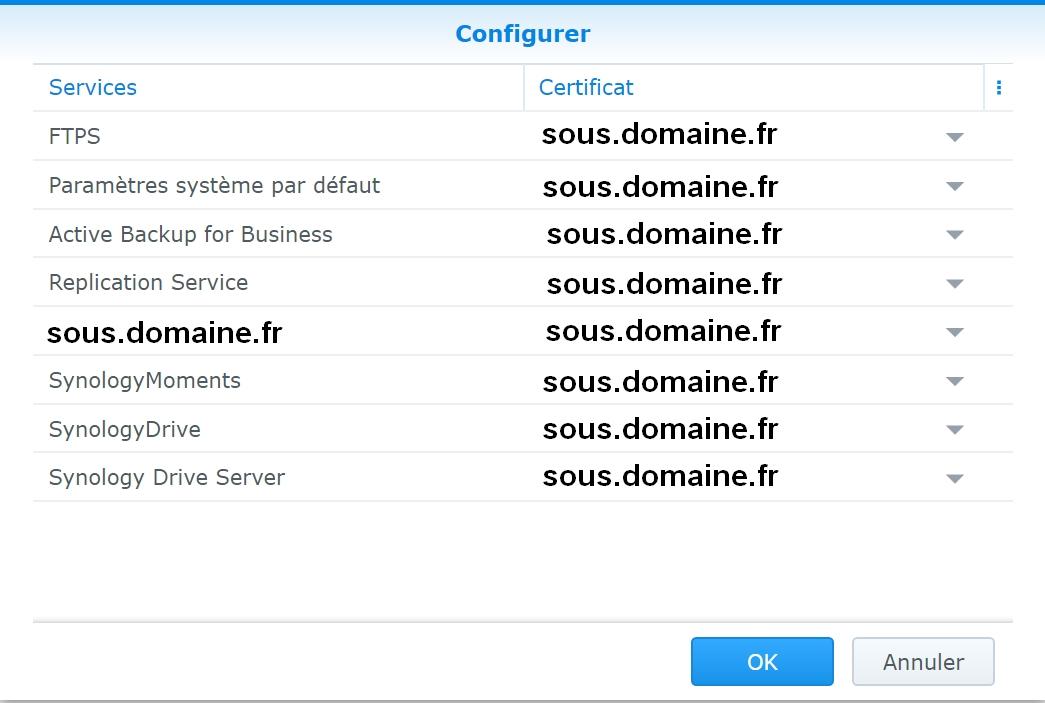This screenshot has height=703, width=1045.
Task: Click the OK button
Action: point(761,662)
